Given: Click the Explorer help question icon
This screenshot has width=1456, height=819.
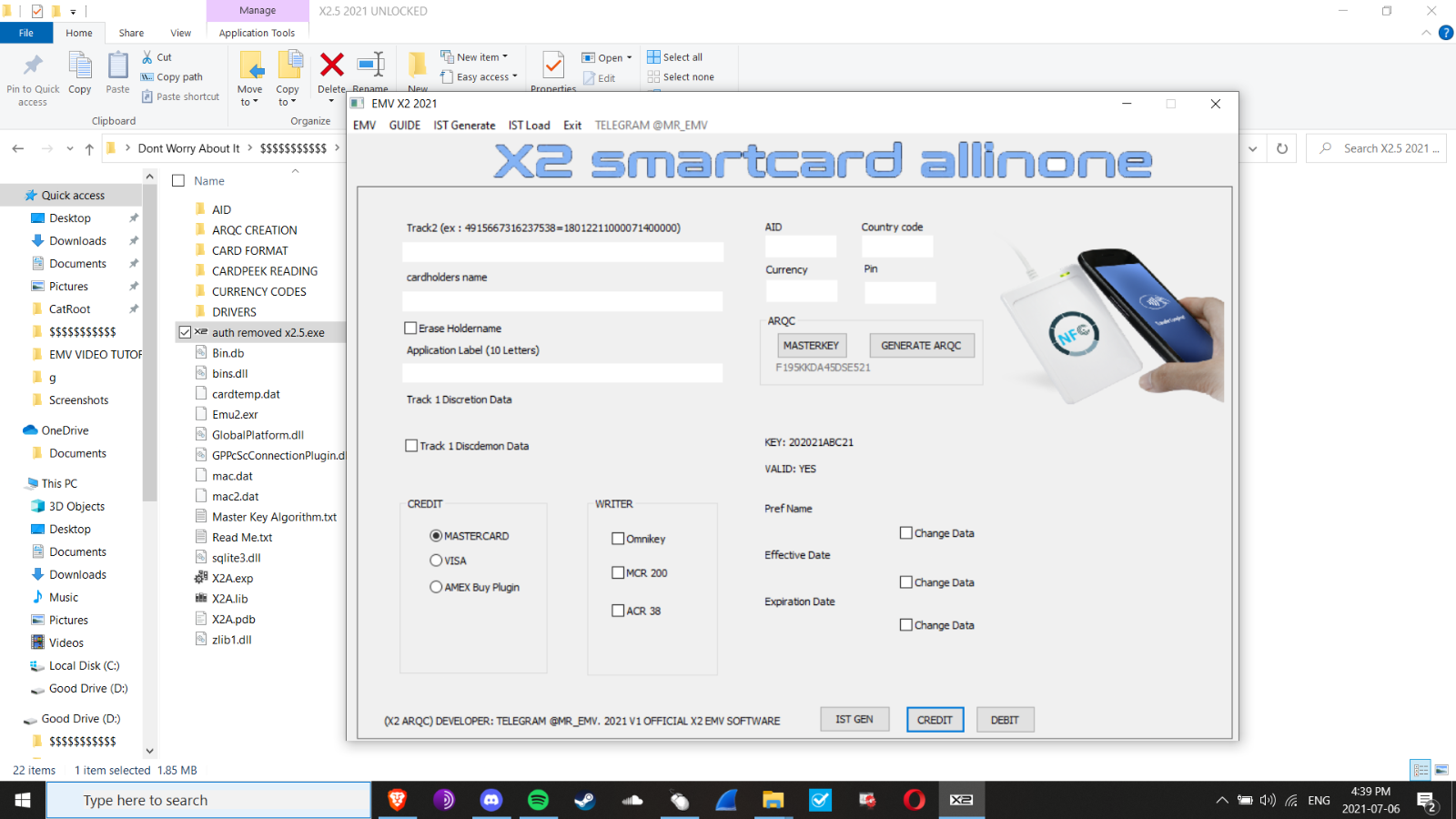Looking at the screenshot, I should 1446,33.
